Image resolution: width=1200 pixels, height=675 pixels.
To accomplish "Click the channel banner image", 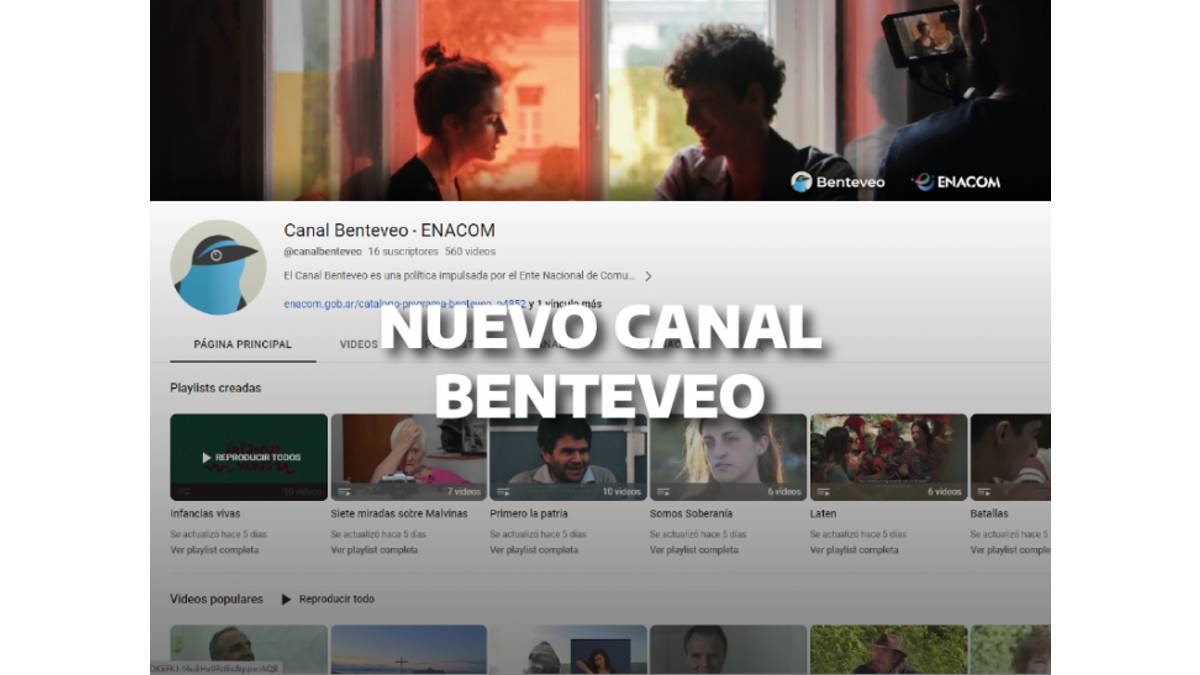I will tap(600, 100).
